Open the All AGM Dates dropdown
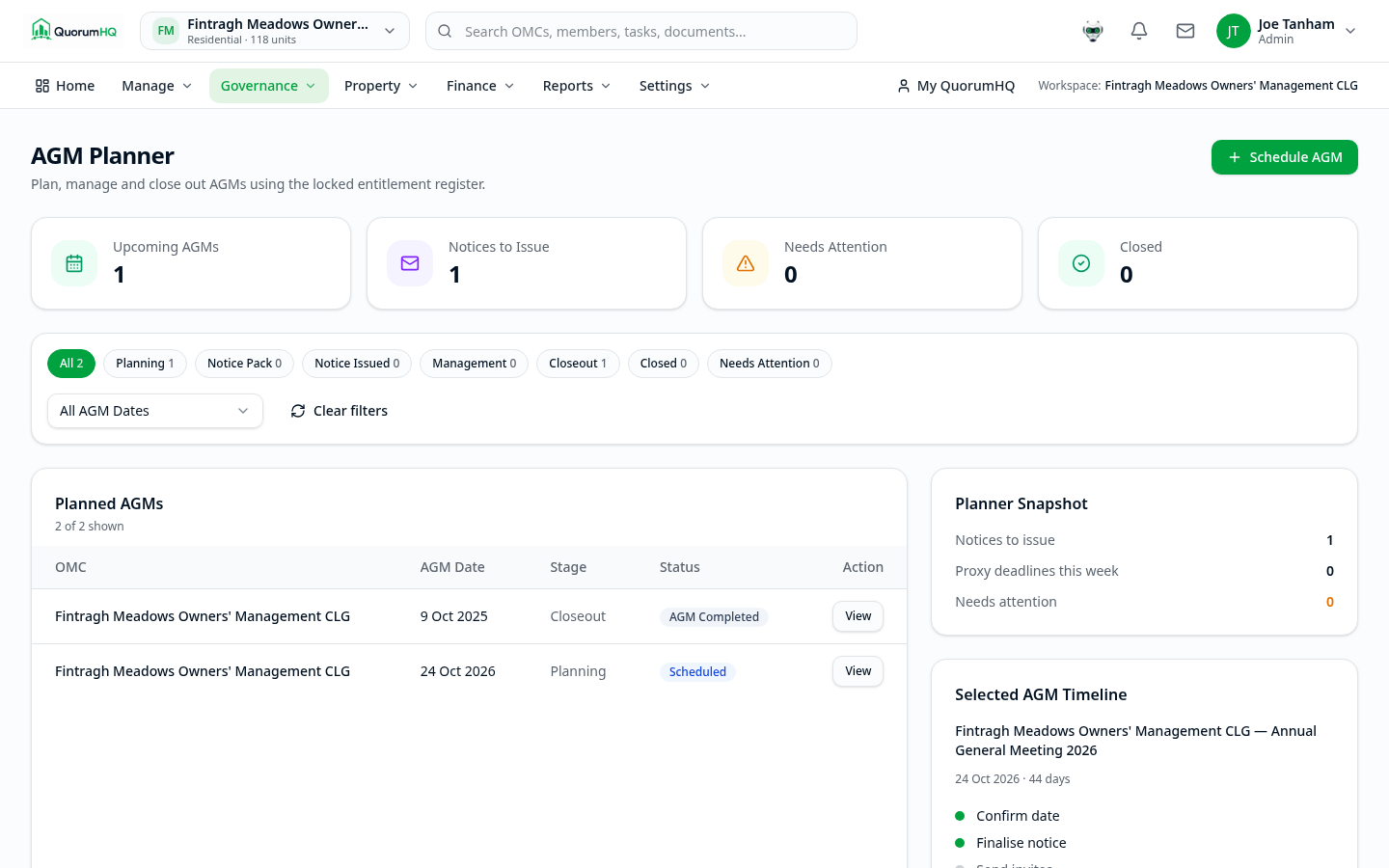Viewport: 1389px width, 868px height. [155, 411]
